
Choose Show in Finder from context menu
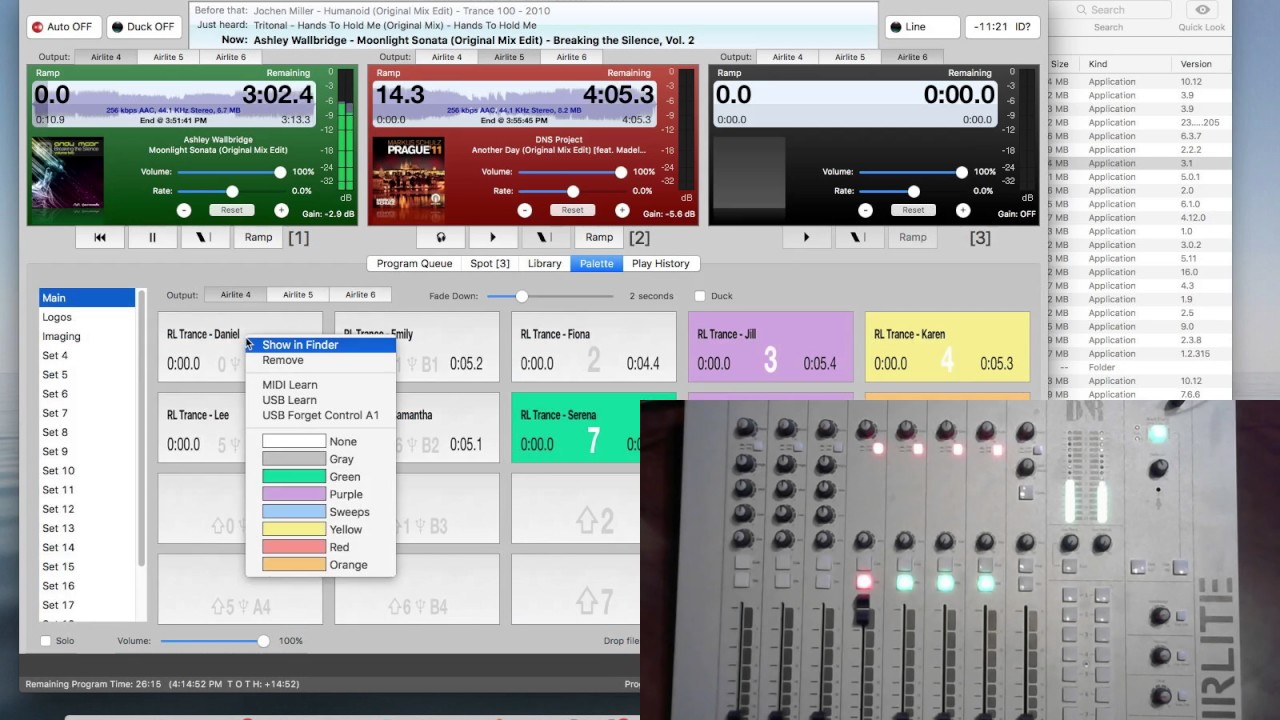pos(320,345)
